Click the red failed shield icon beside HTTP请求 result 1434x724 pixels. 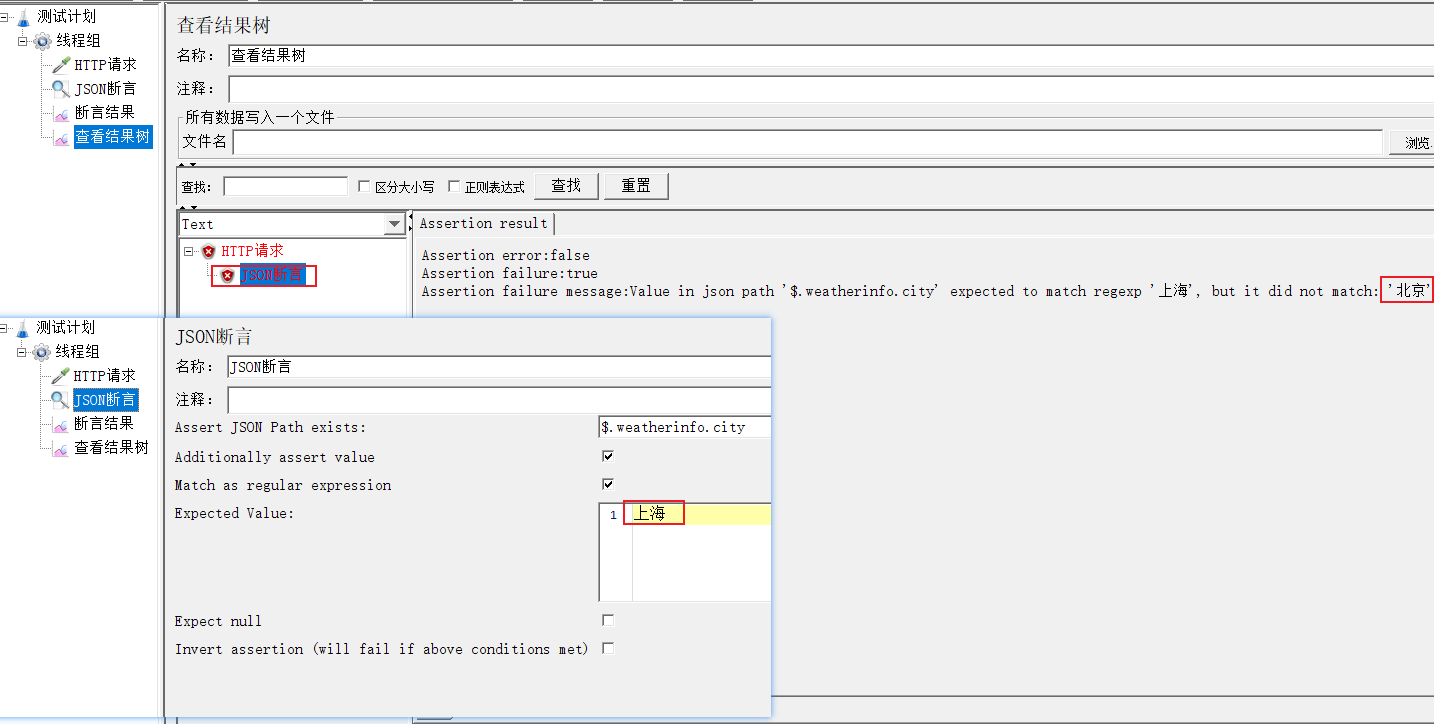pos(208,252)
